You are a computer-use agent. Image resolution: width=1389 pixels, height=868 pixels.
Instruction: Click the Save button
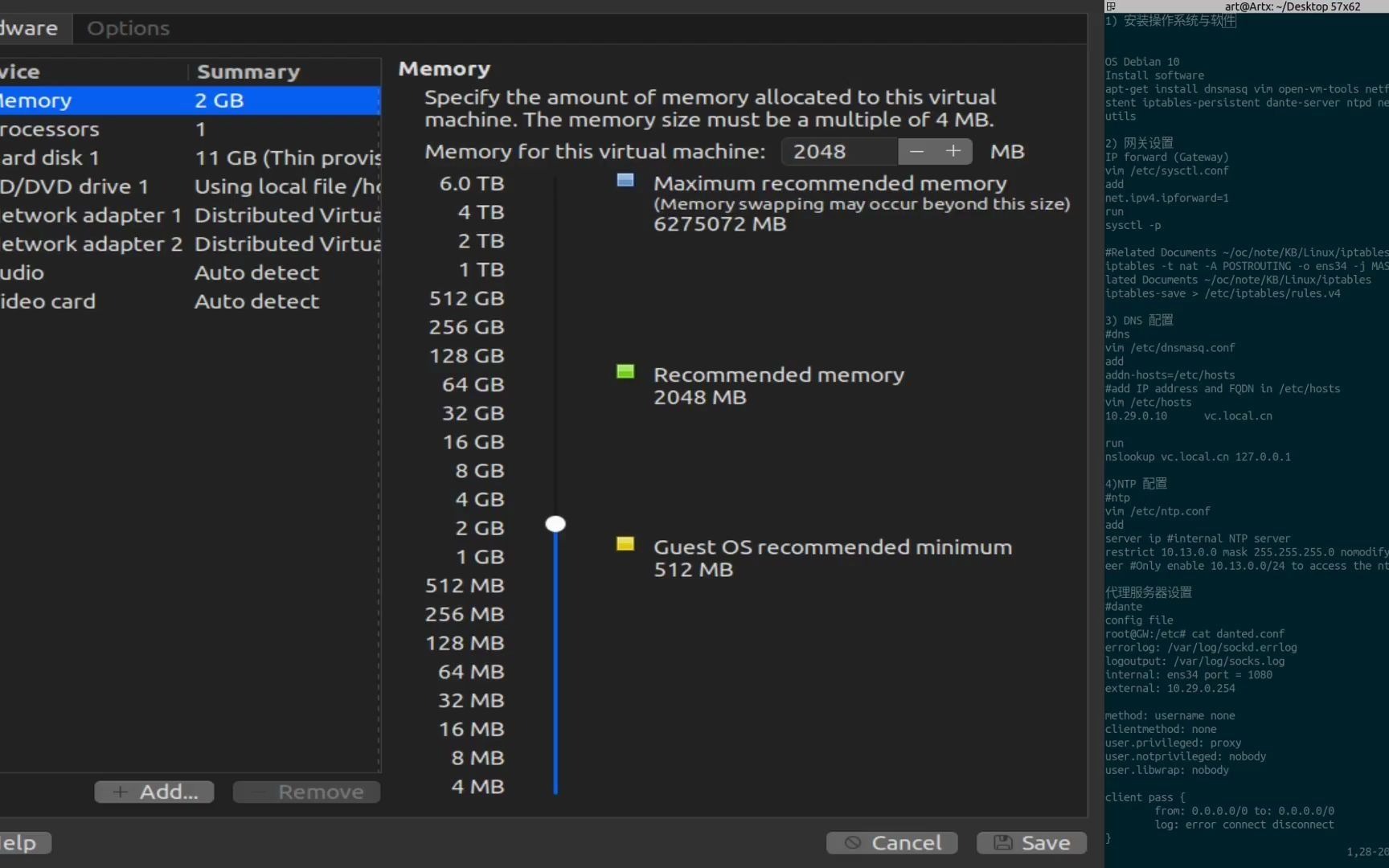click(1031, 842)
